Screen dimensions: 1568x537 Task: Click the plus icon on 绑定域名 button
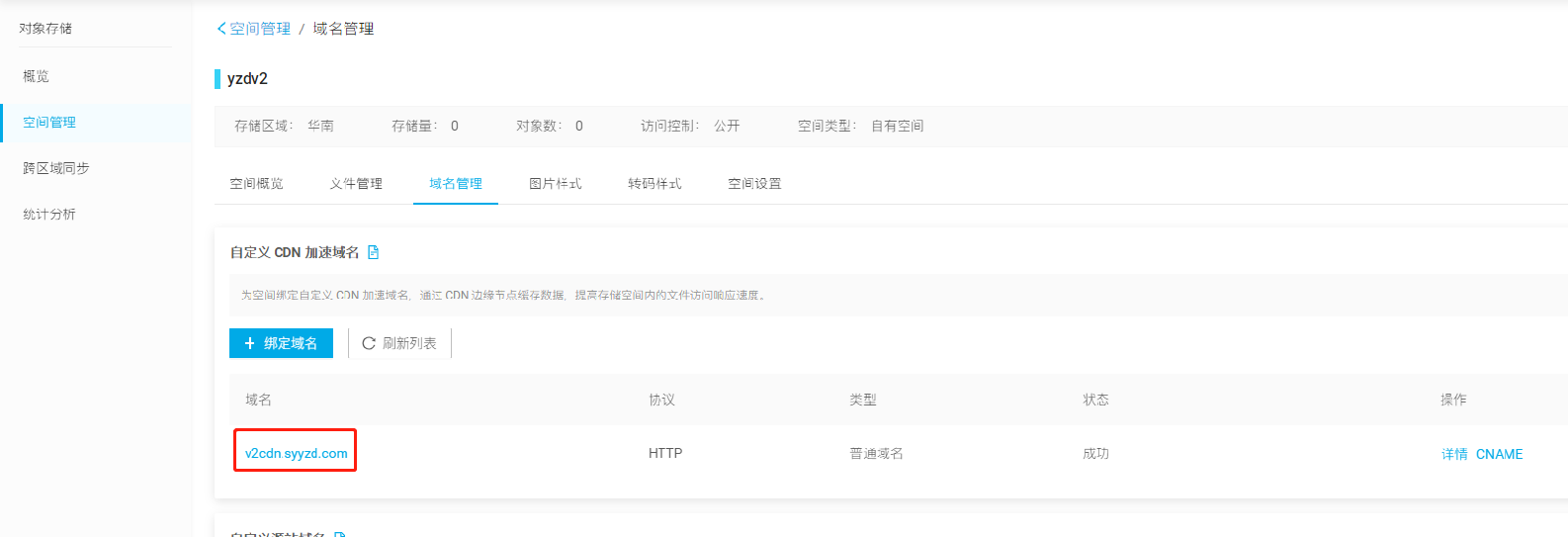[250, 343]
